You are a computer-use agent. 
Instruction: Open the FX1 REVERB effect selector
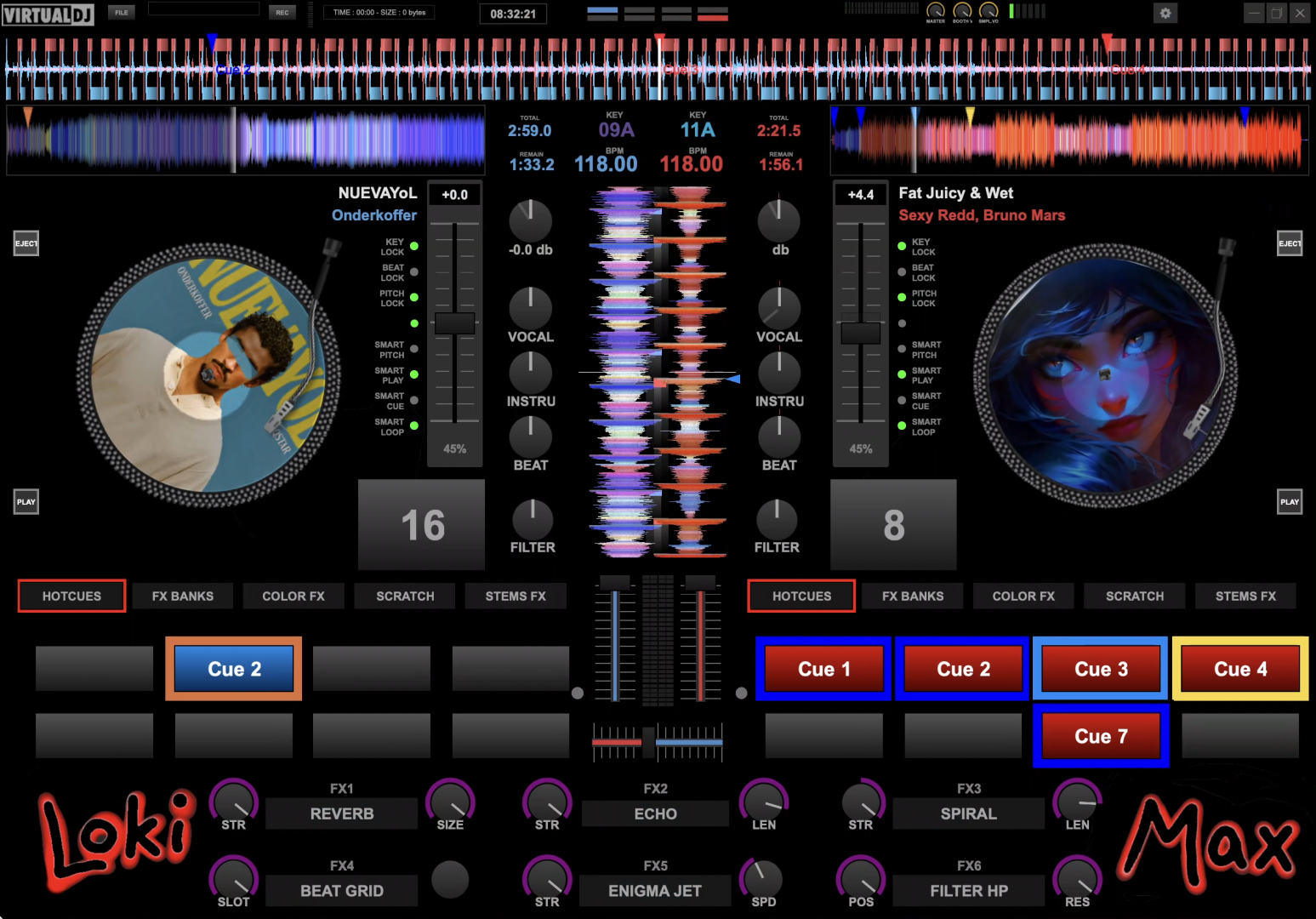(x=342, y=813)
